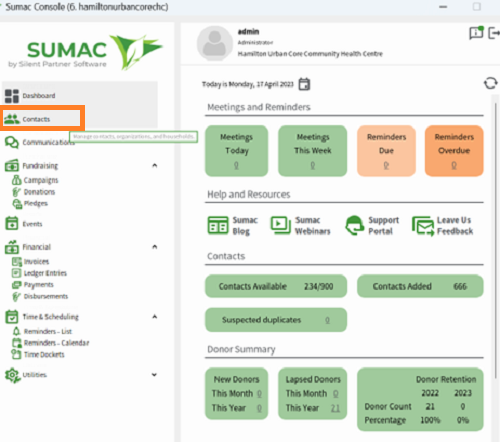Screen dimensions: 500x442
Task: Click the Contacts Available tile
Action: [x=276, y=286]
